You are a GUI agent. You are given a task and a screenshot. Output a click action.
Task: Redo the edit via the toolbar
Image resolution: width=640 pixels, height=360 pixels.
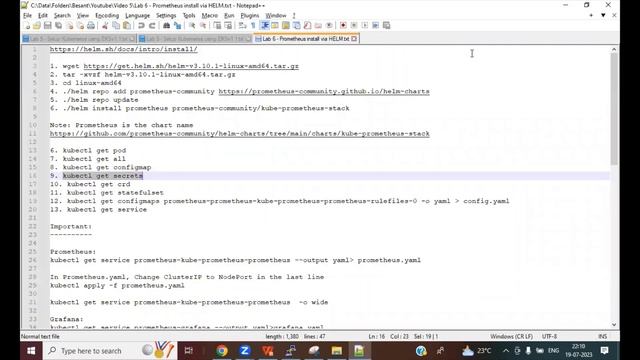click(x=152, y=26)
